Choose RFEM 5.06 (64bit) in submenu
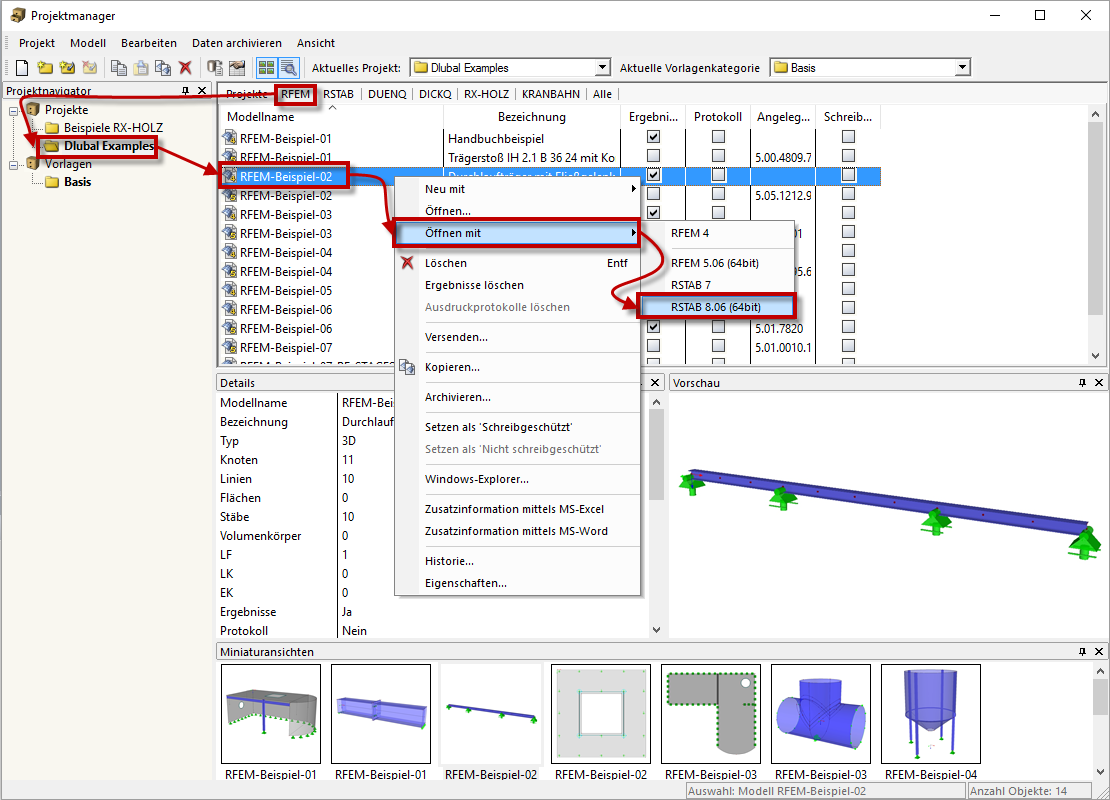The height and width of the screenshot is (800, 1110). [715, 263]
